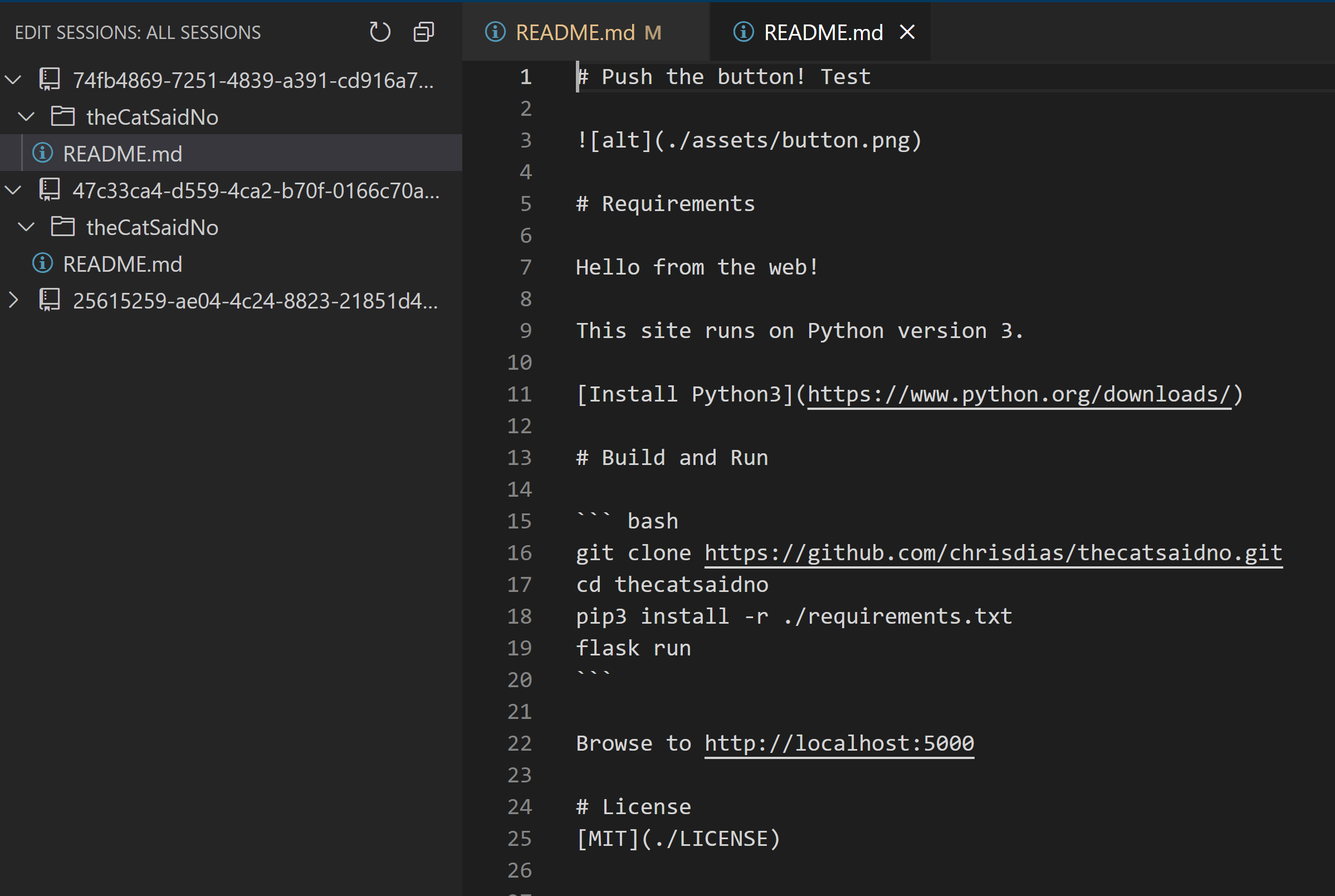
Task: Click the folder icon of the first theCatSaidNo entry
Action: tap(62, 116)
